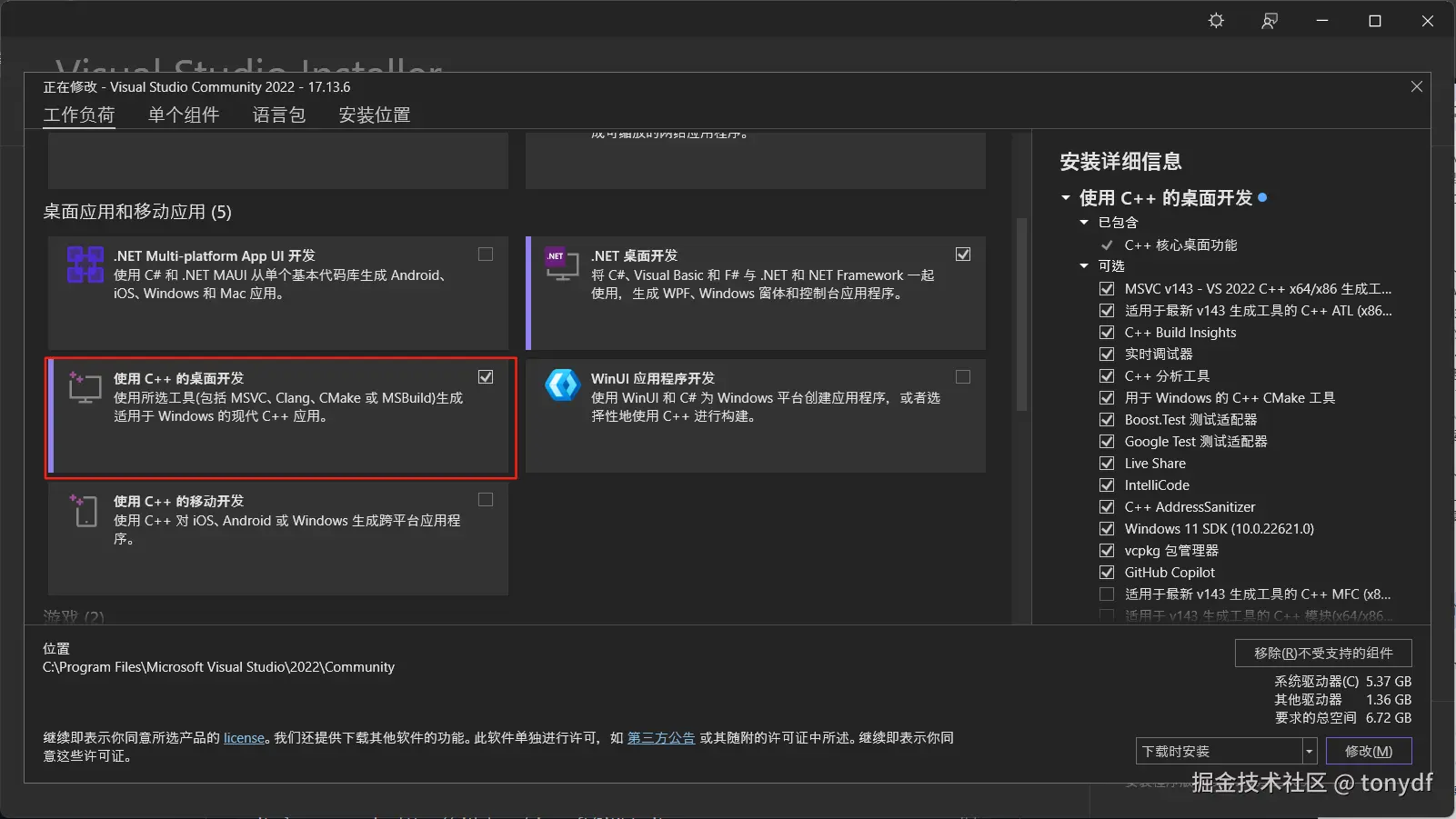Viewport: 1456px width, 819px height.
Task: Toggle the Windows C++ CMake 工具 checkbox
Action: click(x=1107, y=398)
